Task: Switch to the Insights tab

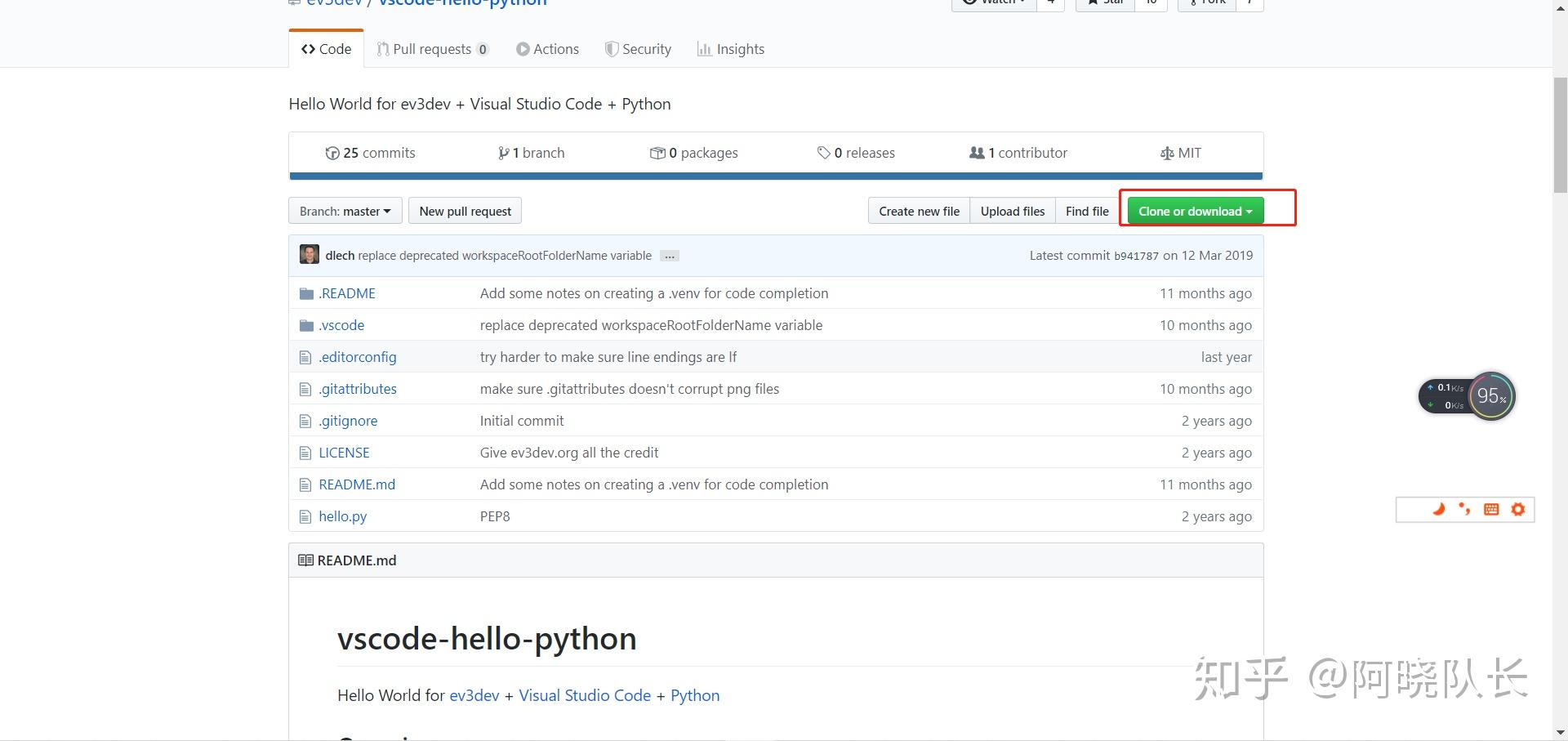Action: [730, 48]
